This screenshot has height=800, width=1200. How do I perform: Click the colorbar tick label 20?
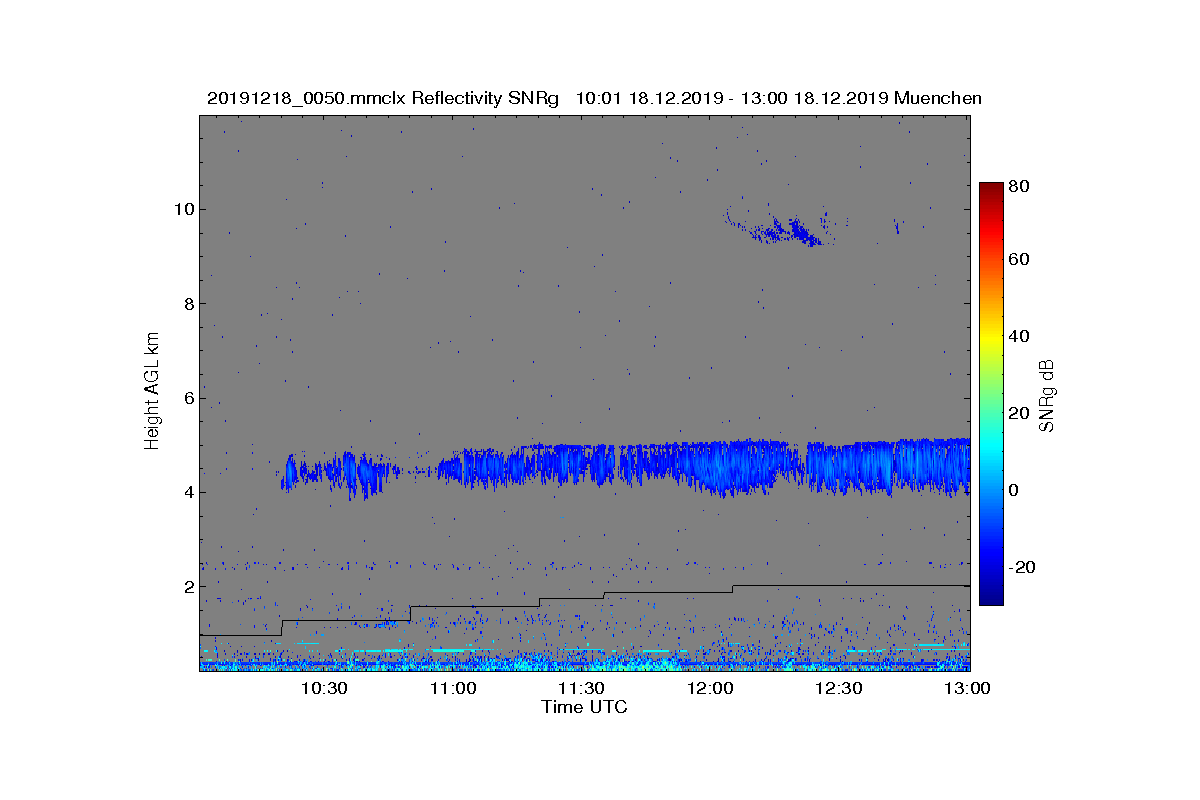pyautogui.click(x=1020, y=414)
